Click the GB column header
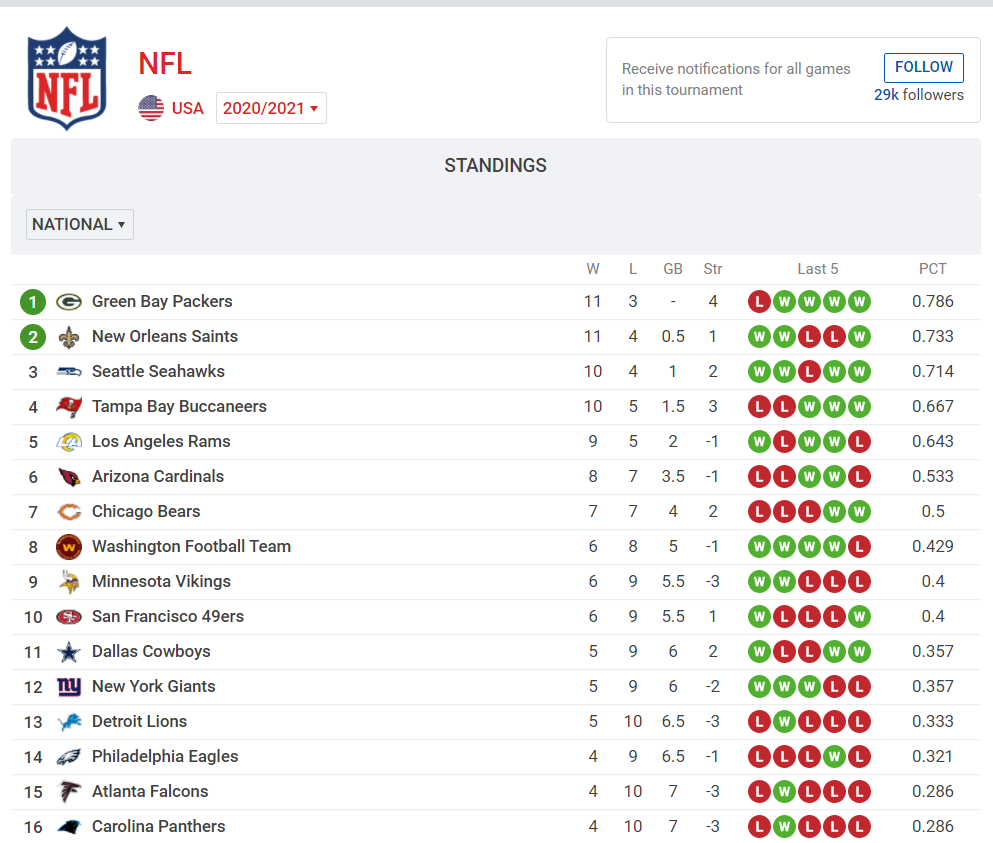The image size is (993, 843). 673,269
